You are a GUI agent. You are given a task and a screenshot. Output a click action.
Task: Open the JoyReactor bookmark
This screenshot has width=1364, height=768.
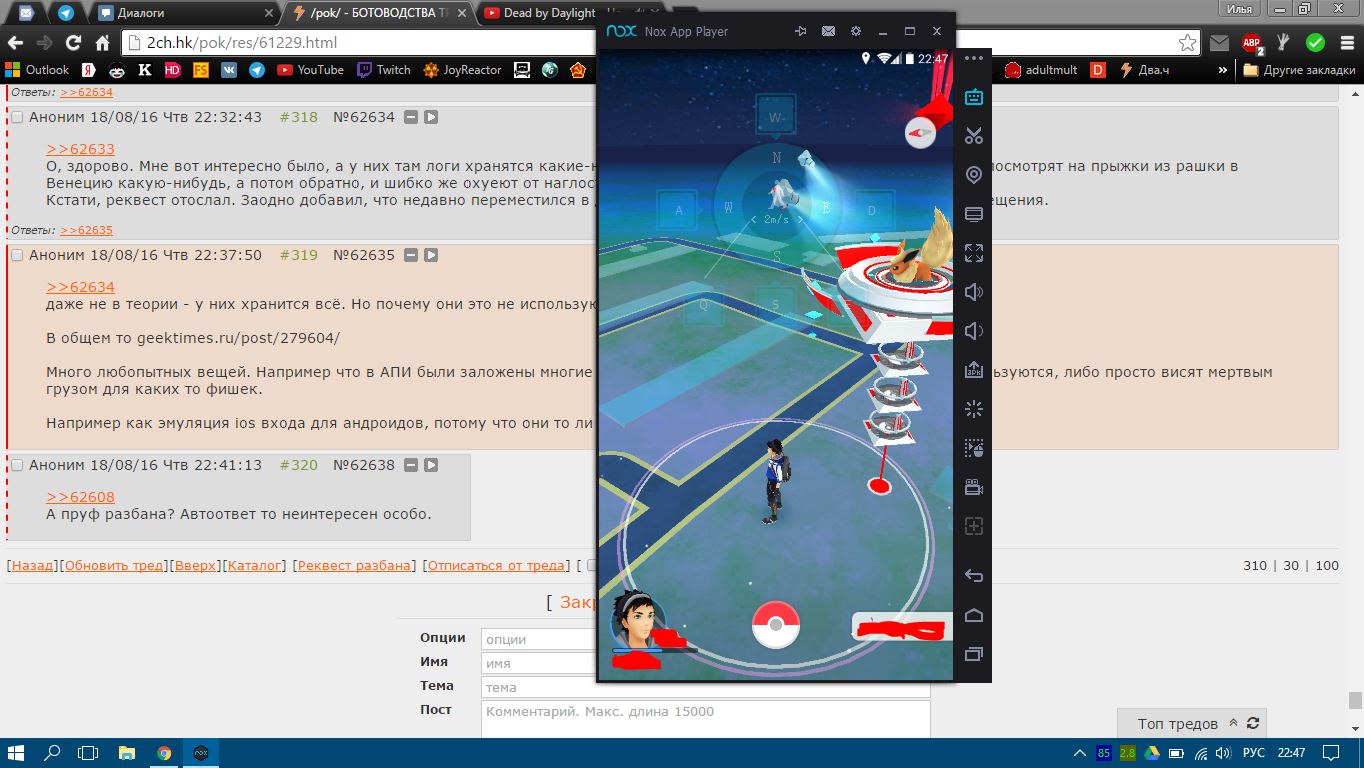coord(462,70)
